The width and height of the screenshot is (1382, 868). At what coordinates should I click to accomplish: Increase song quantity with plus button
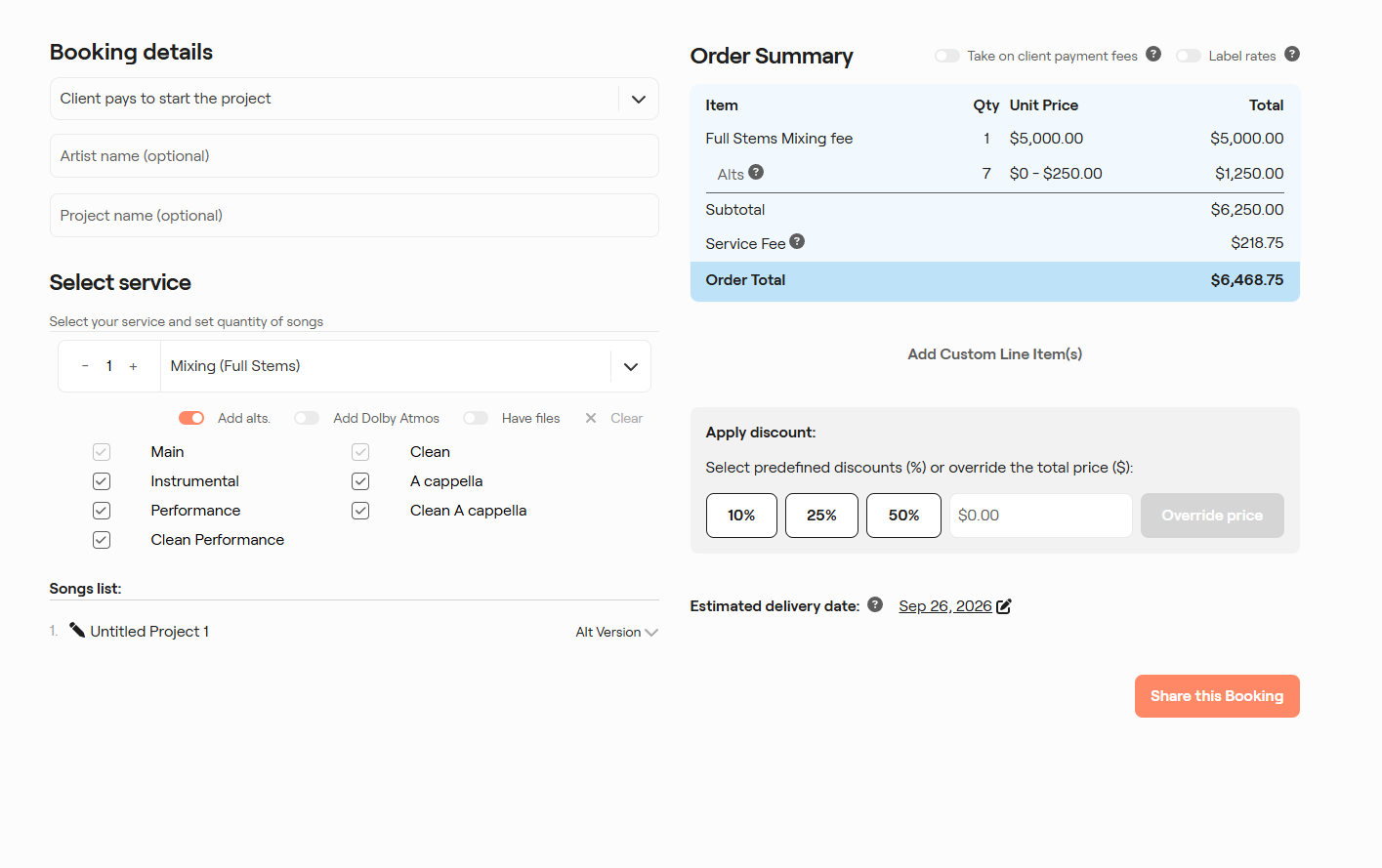pos(133,366)
